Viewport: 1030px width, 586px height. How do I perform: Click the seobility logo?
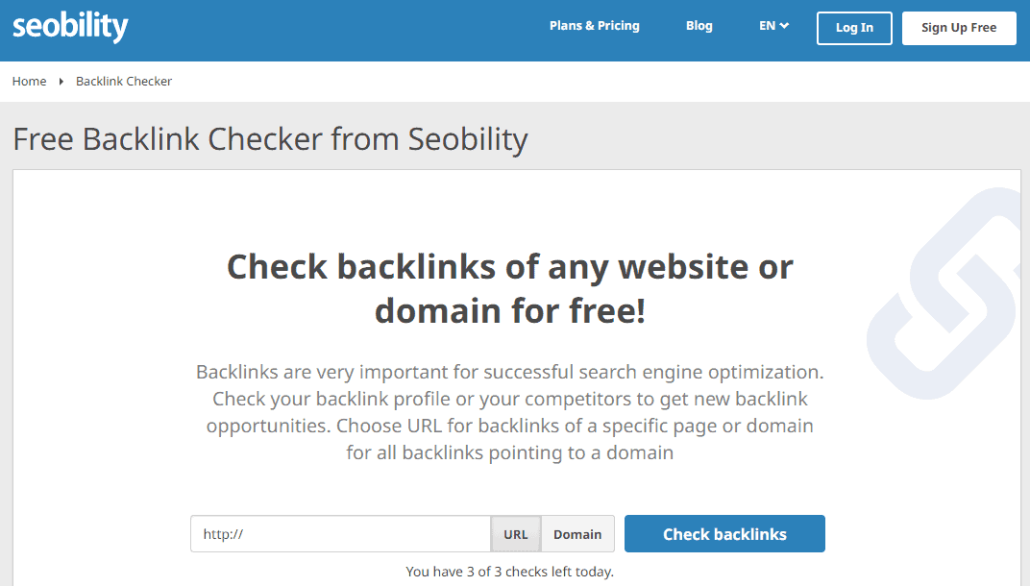(x=70, y=27)
